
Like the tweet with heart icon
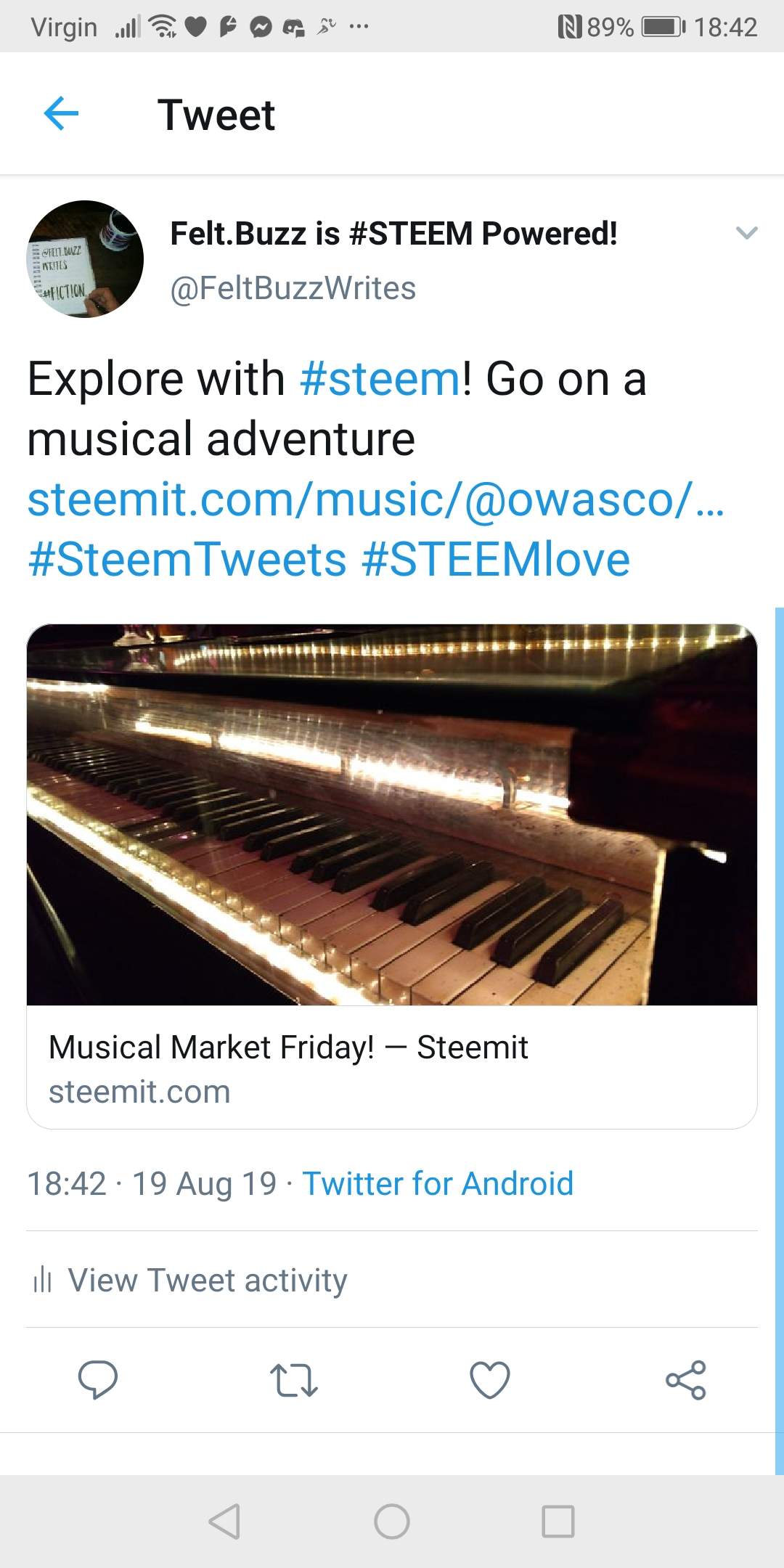(x=490, y=1379)
